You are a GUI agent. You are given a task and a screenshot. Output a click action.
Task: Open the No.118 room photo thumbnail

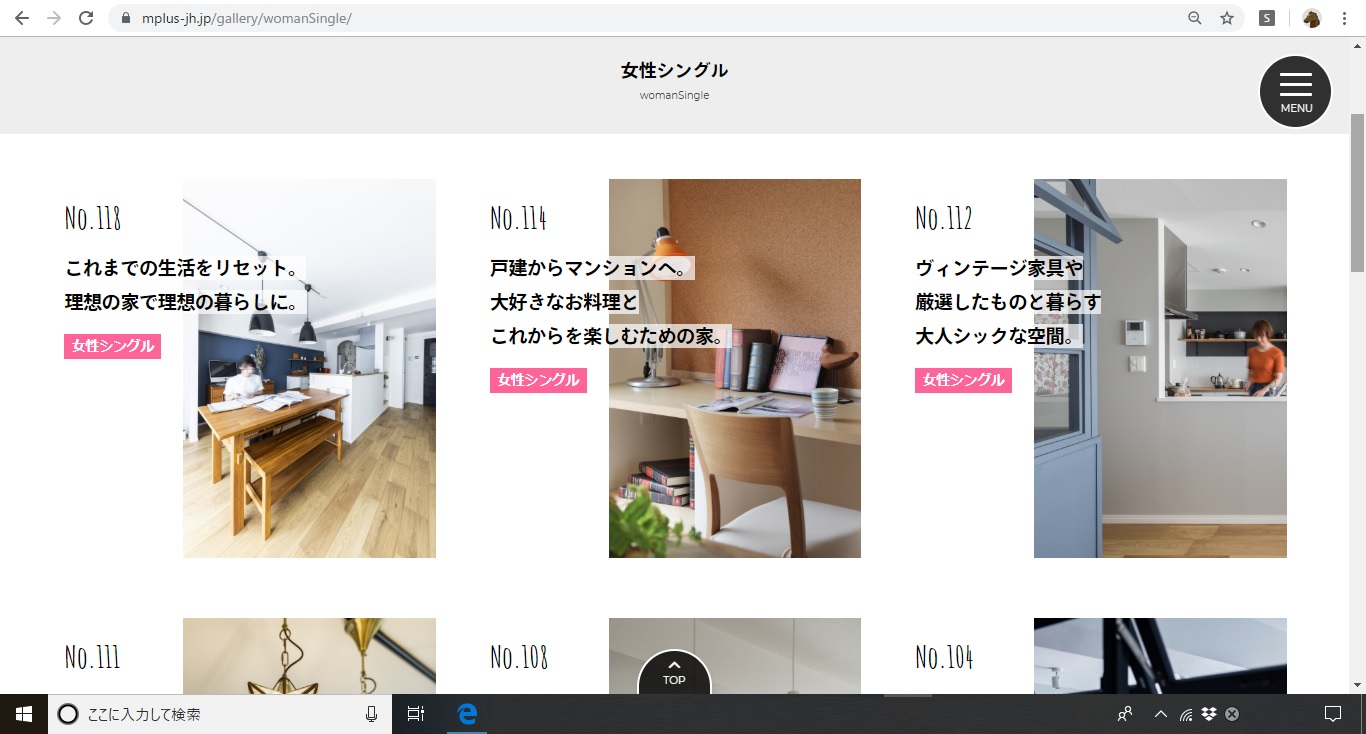click(309, 368)
